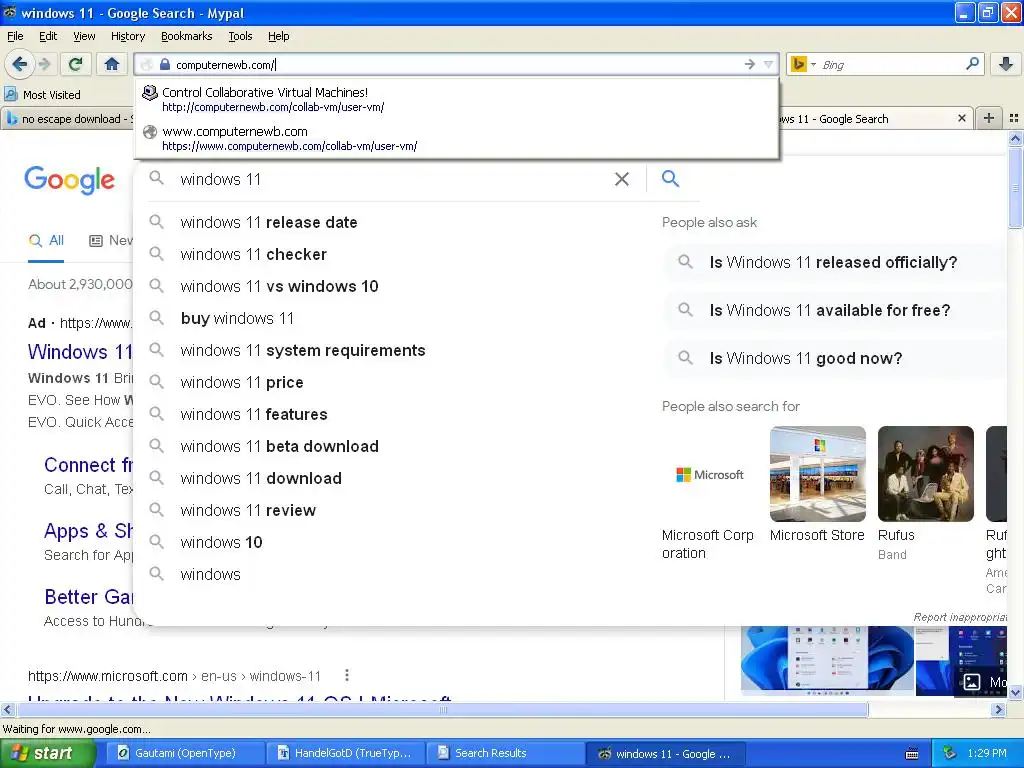The image size is (1024, 768).
Task: Reload the page with refresh icon
Action: click(76, 64)
